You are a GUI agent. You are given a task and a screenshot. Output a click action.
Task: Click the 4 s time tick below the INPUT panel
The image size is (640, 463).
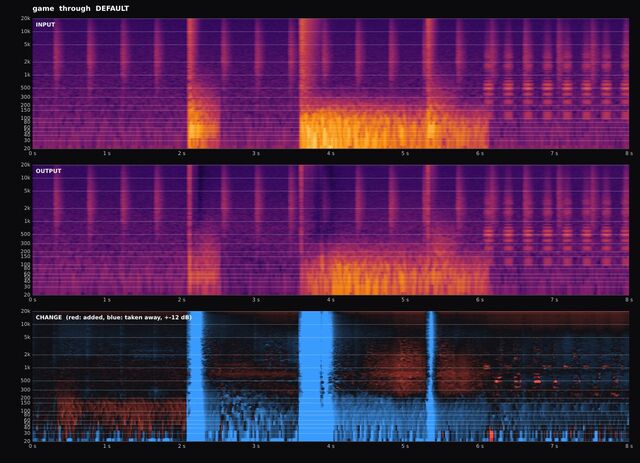coord(331,154)
